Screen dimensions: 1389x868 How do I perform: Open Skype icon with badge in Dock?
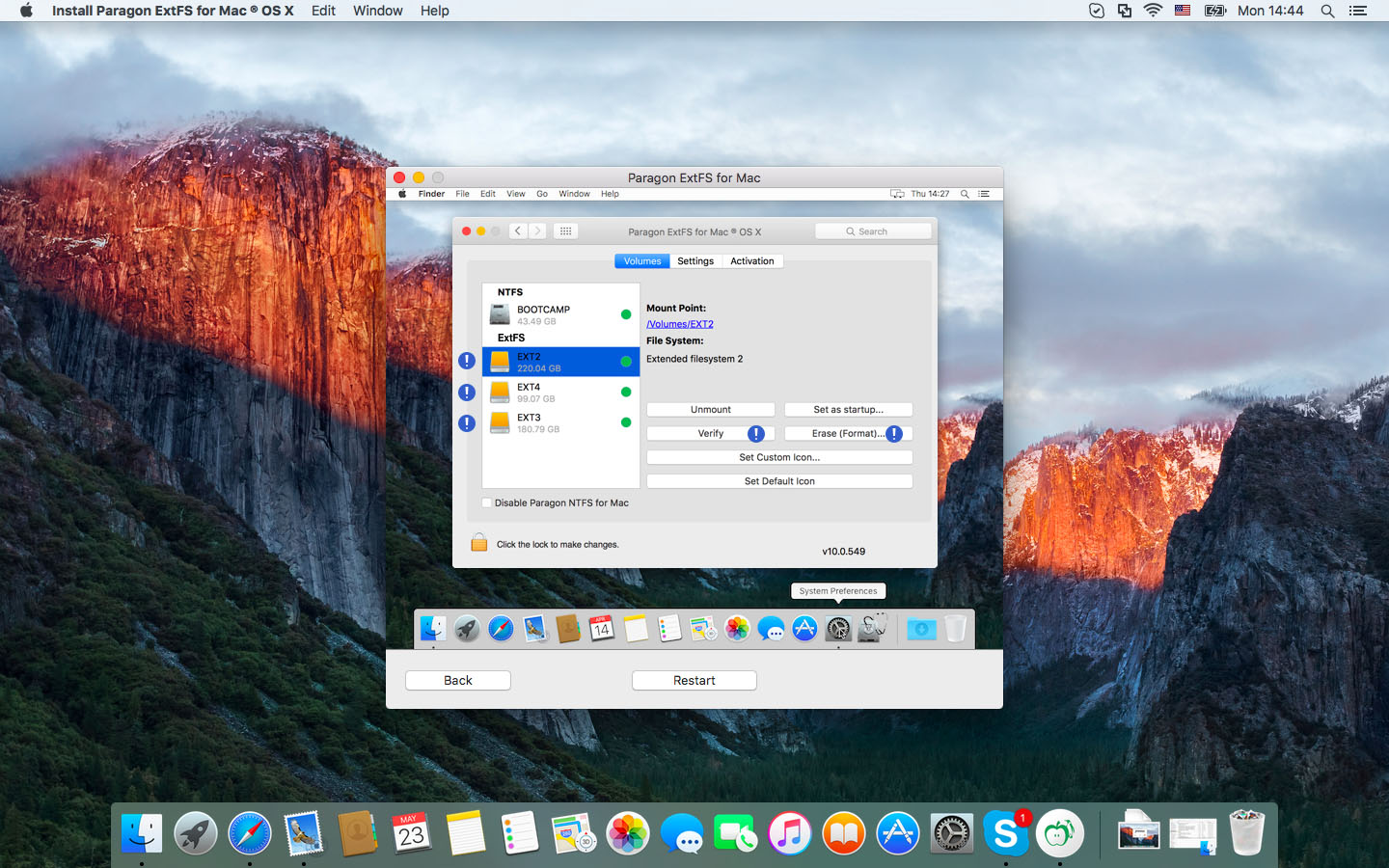pos(1006,832)
